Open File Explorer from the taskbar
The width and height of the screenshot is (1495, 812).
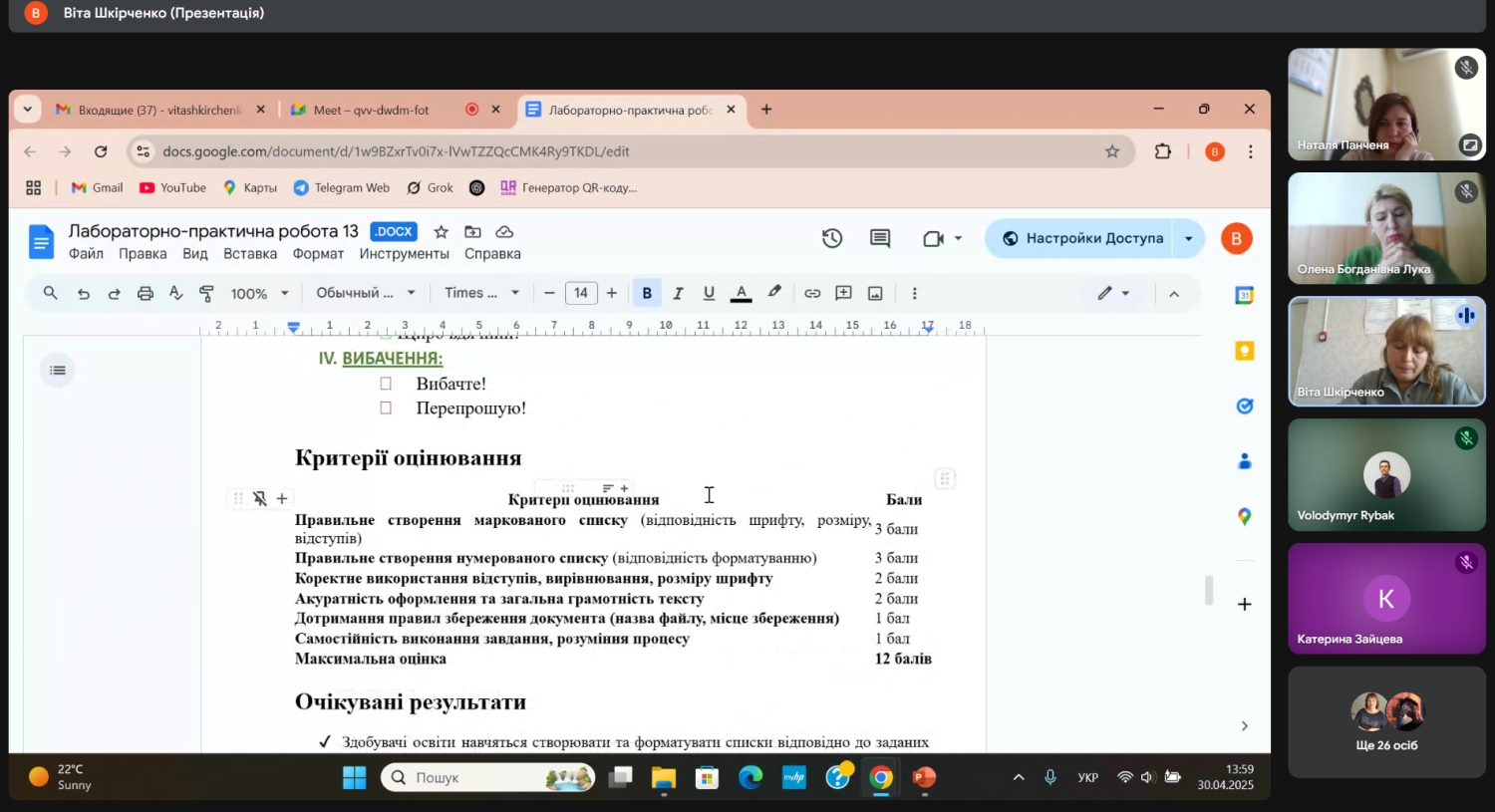pyautogui.click(x=664, y=777)
